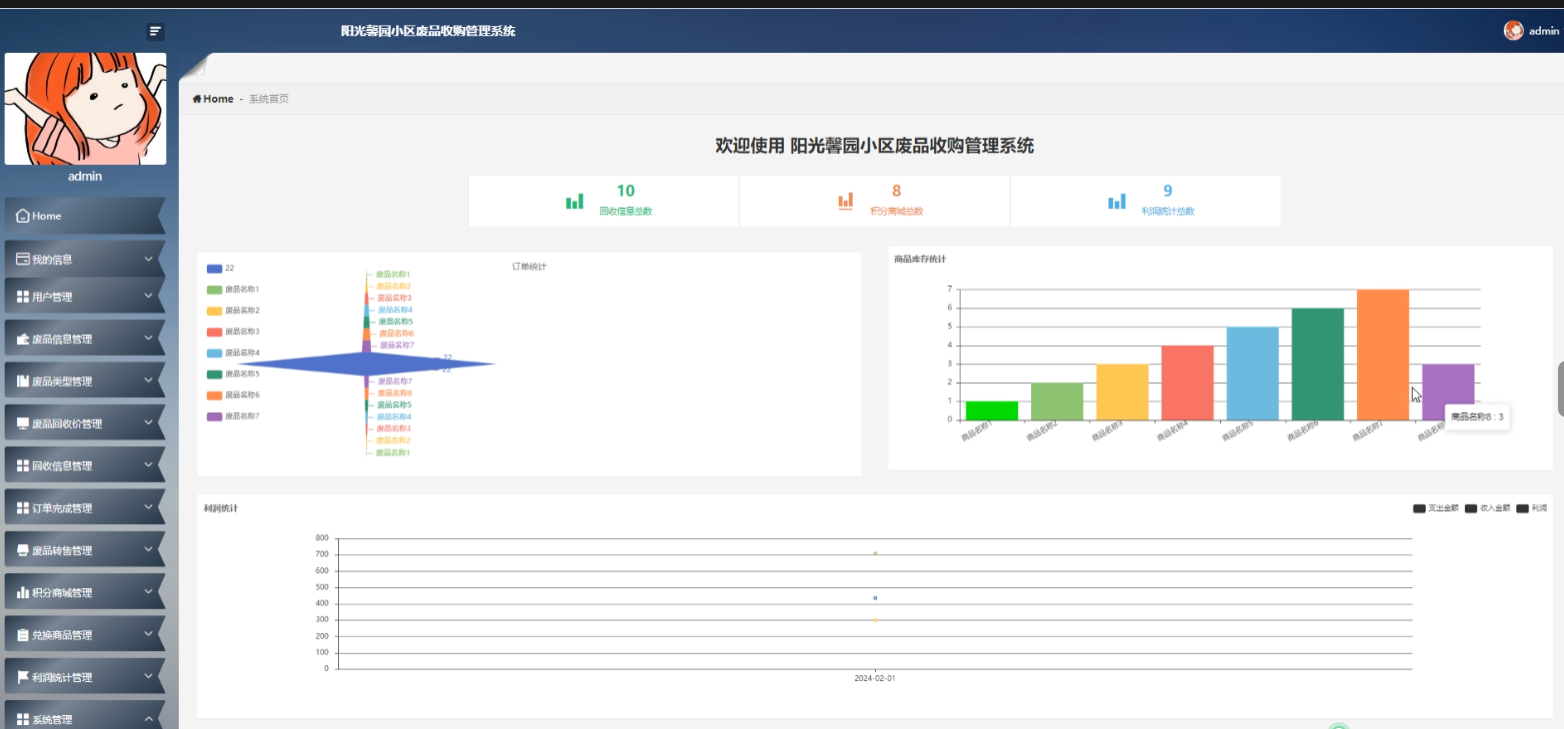
Task: Click the orange bar for 商品名称7
Action: click(1383, 355)
